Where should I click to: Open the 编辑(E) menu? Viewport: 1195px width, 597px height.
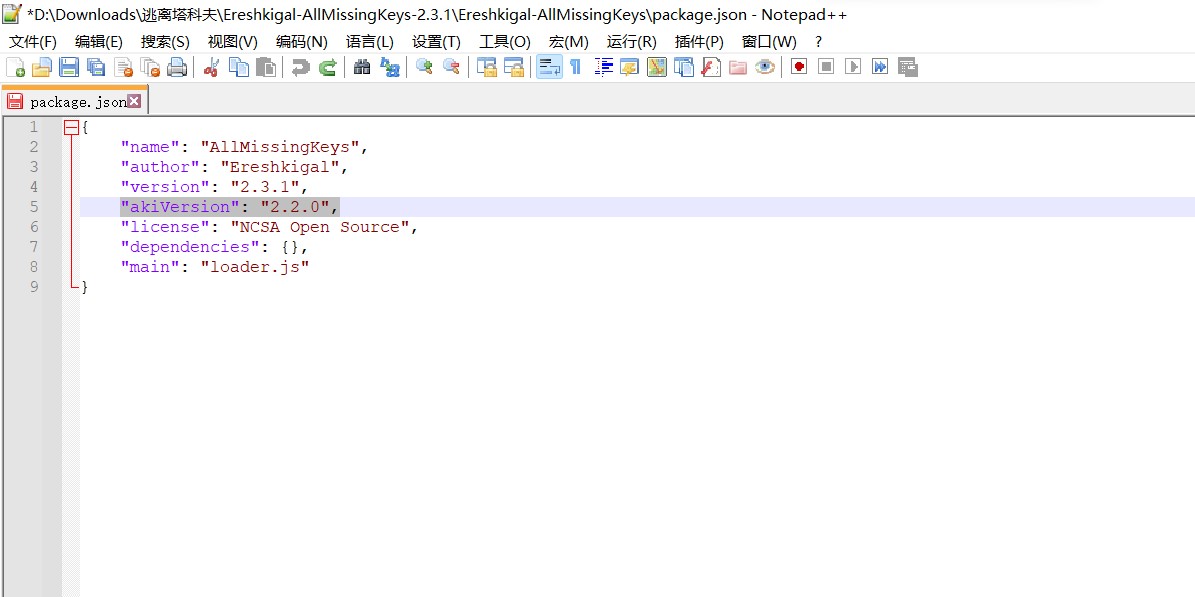coord(99,42)
